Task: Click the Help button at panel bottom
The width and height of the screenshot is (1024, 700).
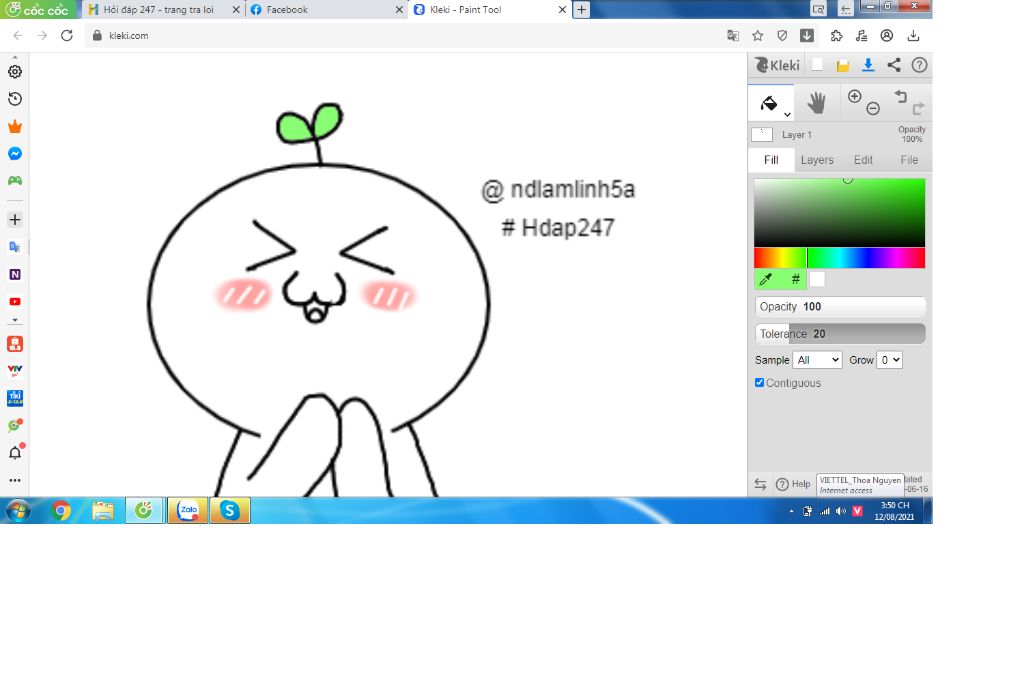Action: (x=793, y=484)
